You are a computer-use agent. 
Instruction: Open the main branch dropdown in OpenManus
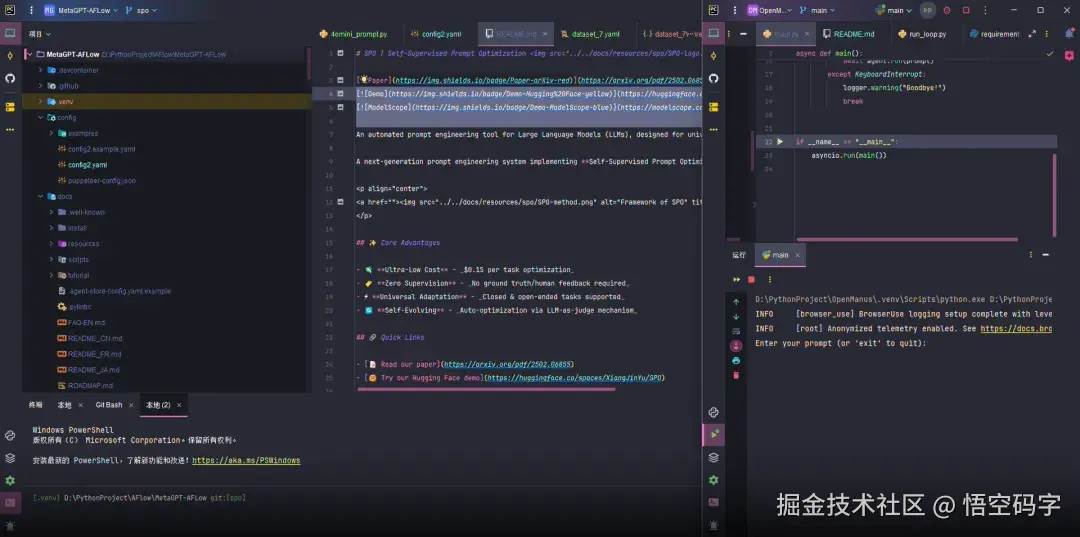coord(818,10)
